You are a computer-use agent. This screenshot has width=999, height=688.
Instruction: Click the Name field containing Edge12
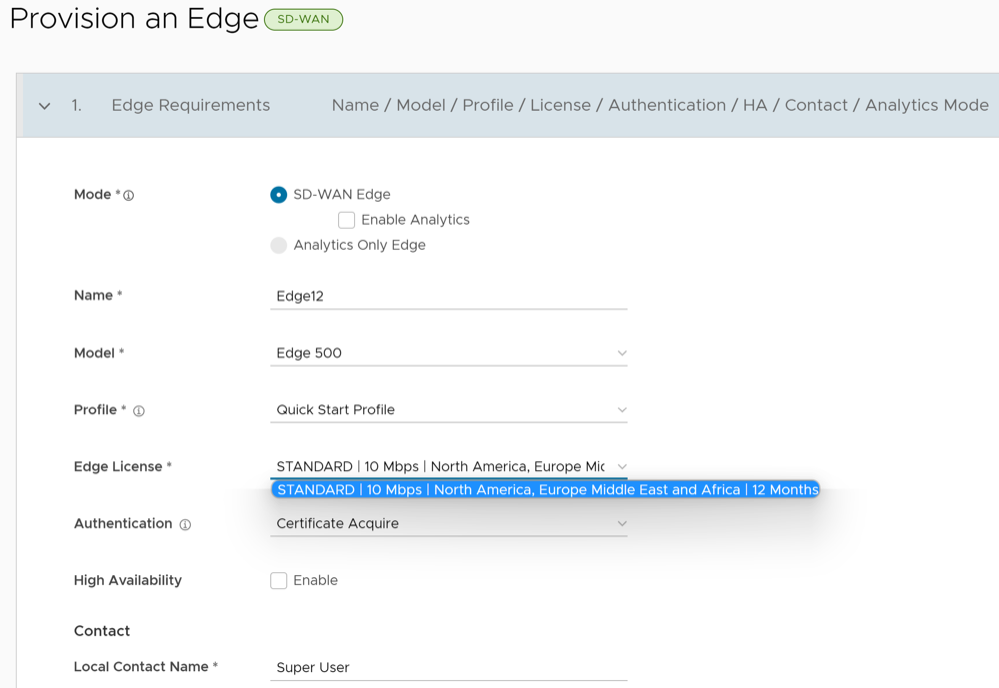(448, 296)
